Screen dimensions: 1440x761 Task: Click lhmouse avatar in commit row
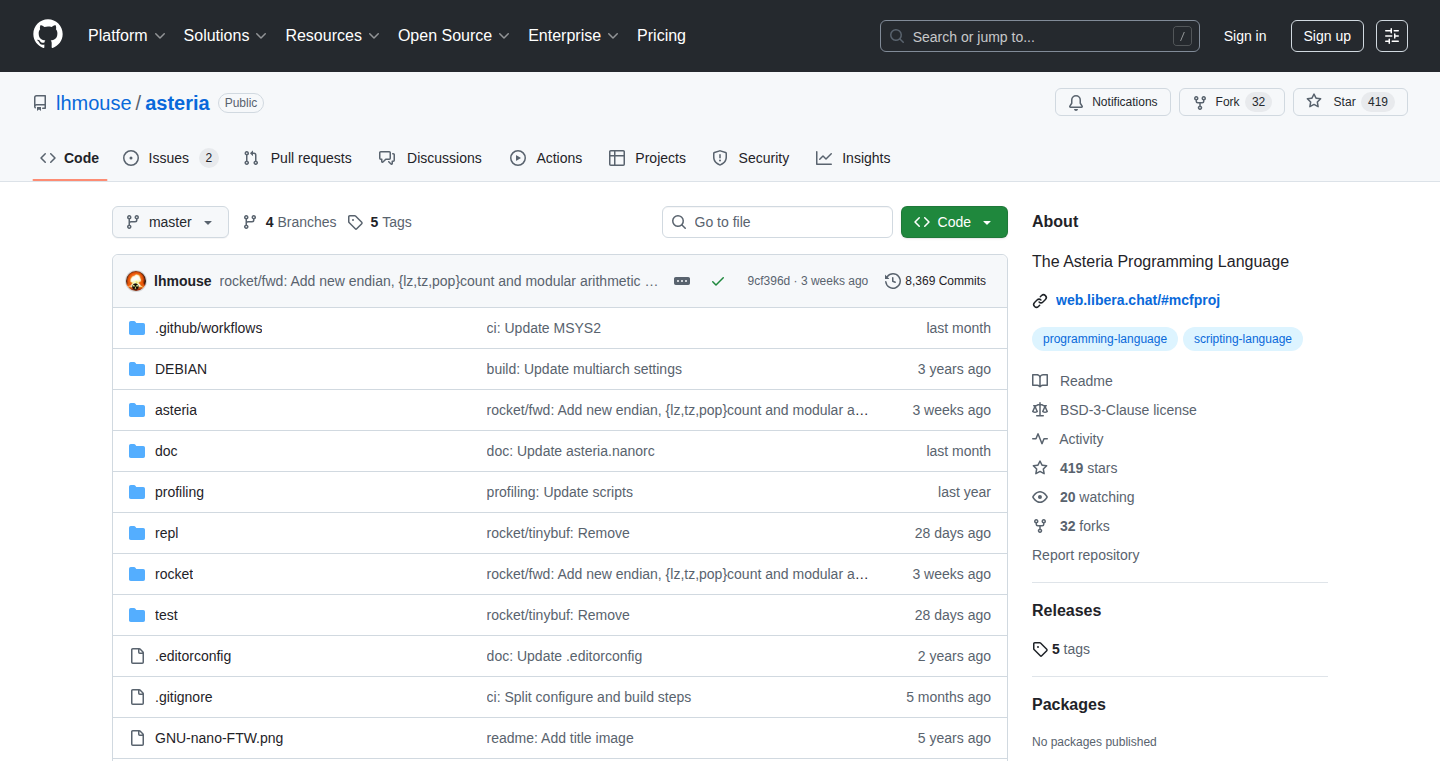coord(136,281)
